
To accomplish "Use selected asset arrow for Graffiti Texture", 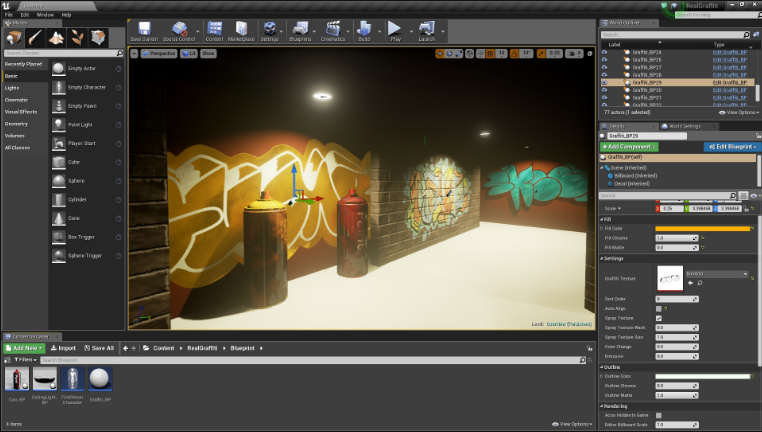I will (691, 283).
